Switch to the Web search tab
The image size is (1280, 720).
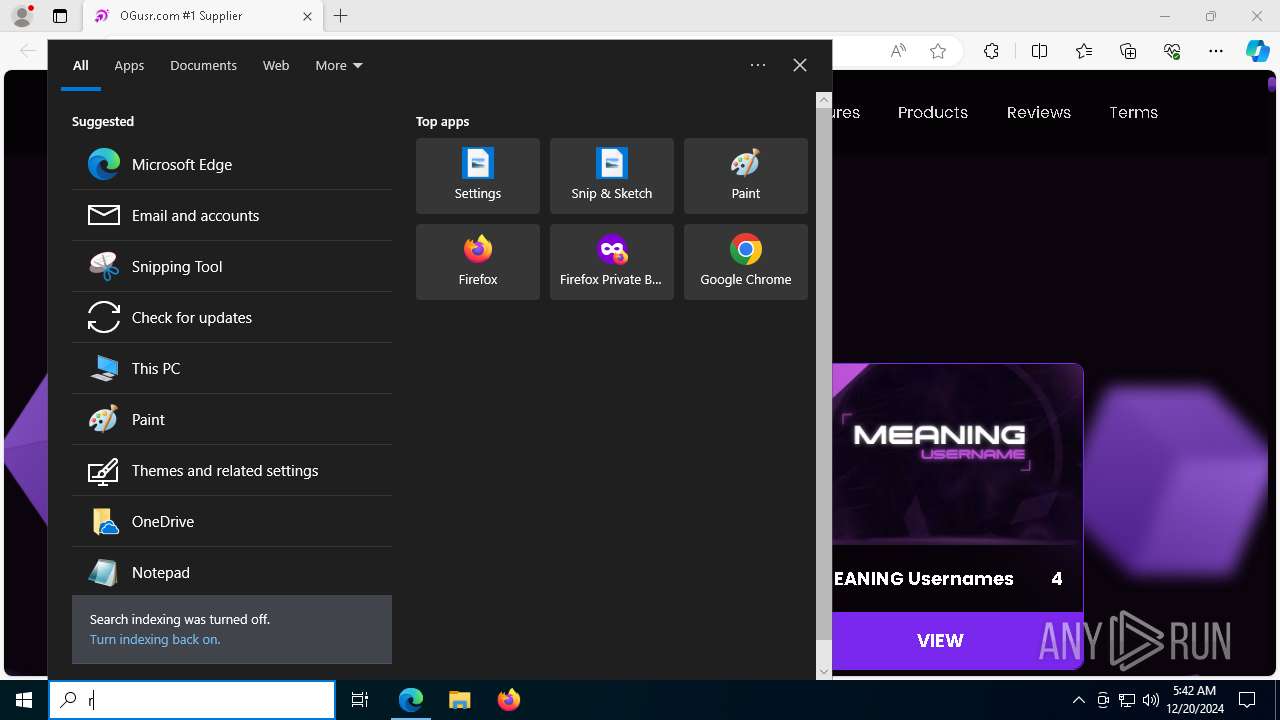[276, 65]
